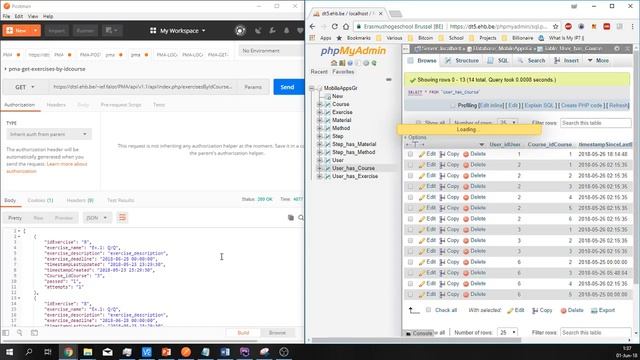Open Postman from the Windows taskbar
This screenshot has width=640, height=360.
pyautogui.click(x=186, y=352)
